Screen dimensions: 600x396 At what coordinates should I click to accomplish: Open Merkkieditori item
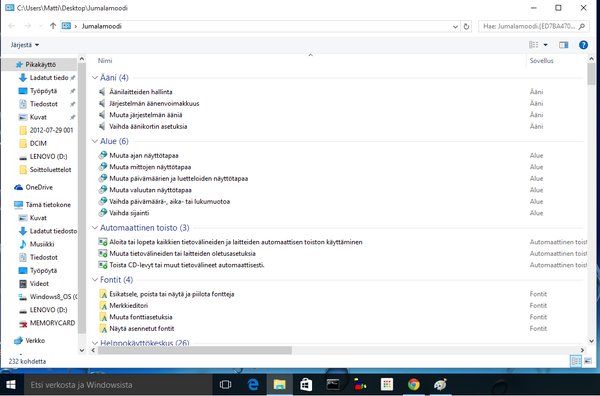pos(123,305)
